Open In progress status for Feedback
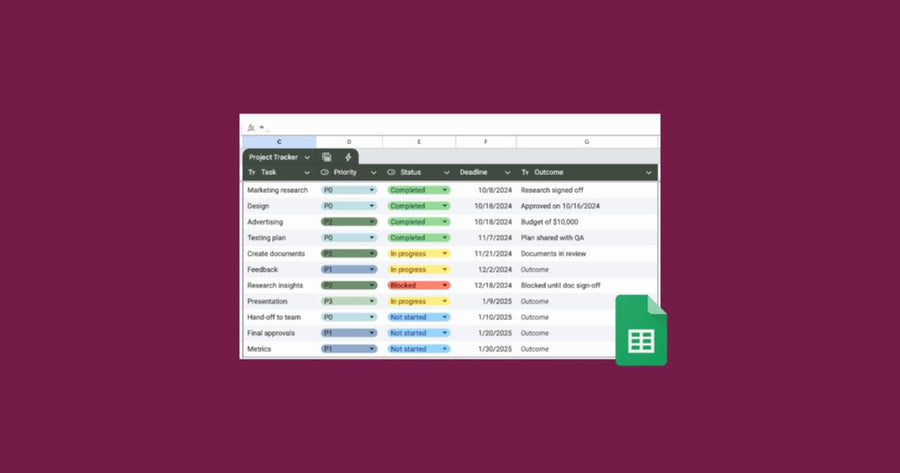 (x=418, y=269)
